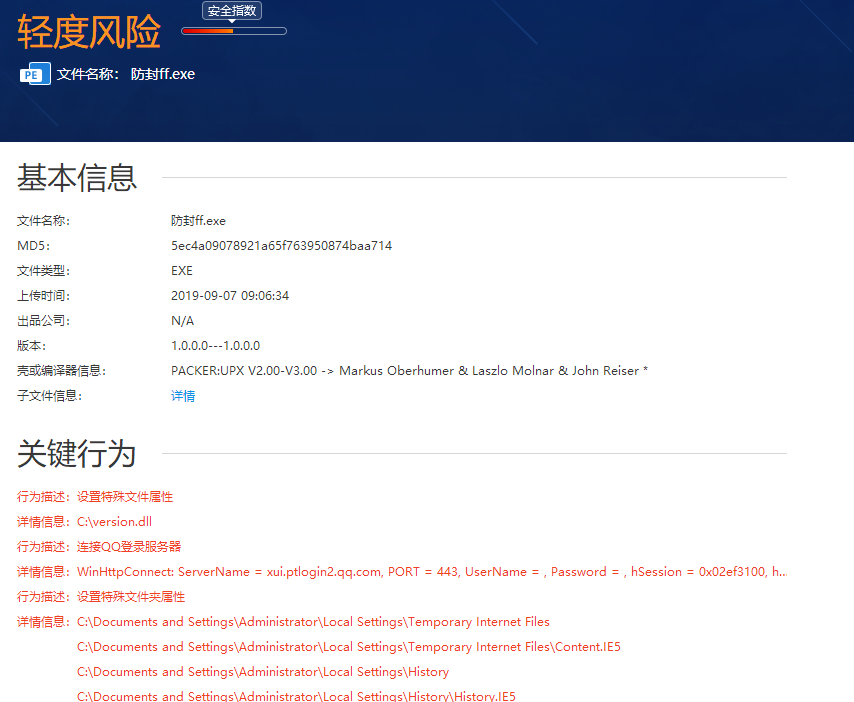Select the upload time 2019-09-07 09:06:34
The image size is (854, 702).
230,296
